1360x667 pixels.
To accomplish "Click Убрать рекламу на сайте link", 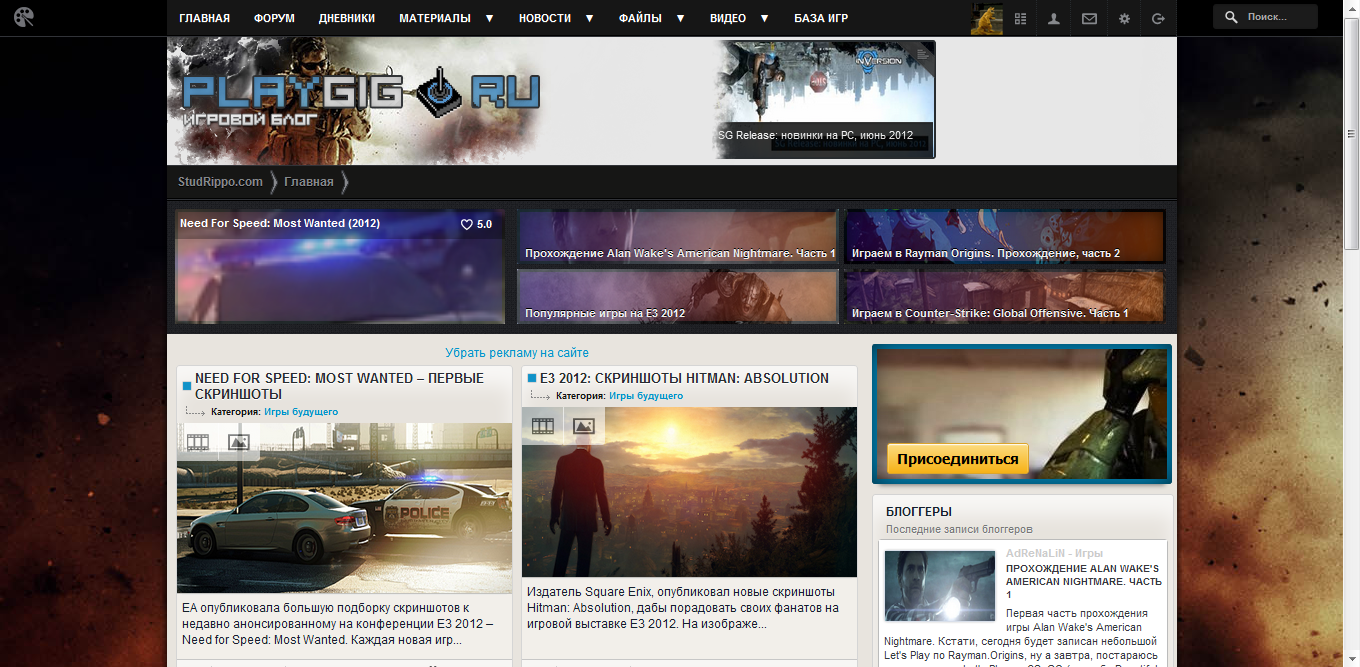I will tap(517, 353).
